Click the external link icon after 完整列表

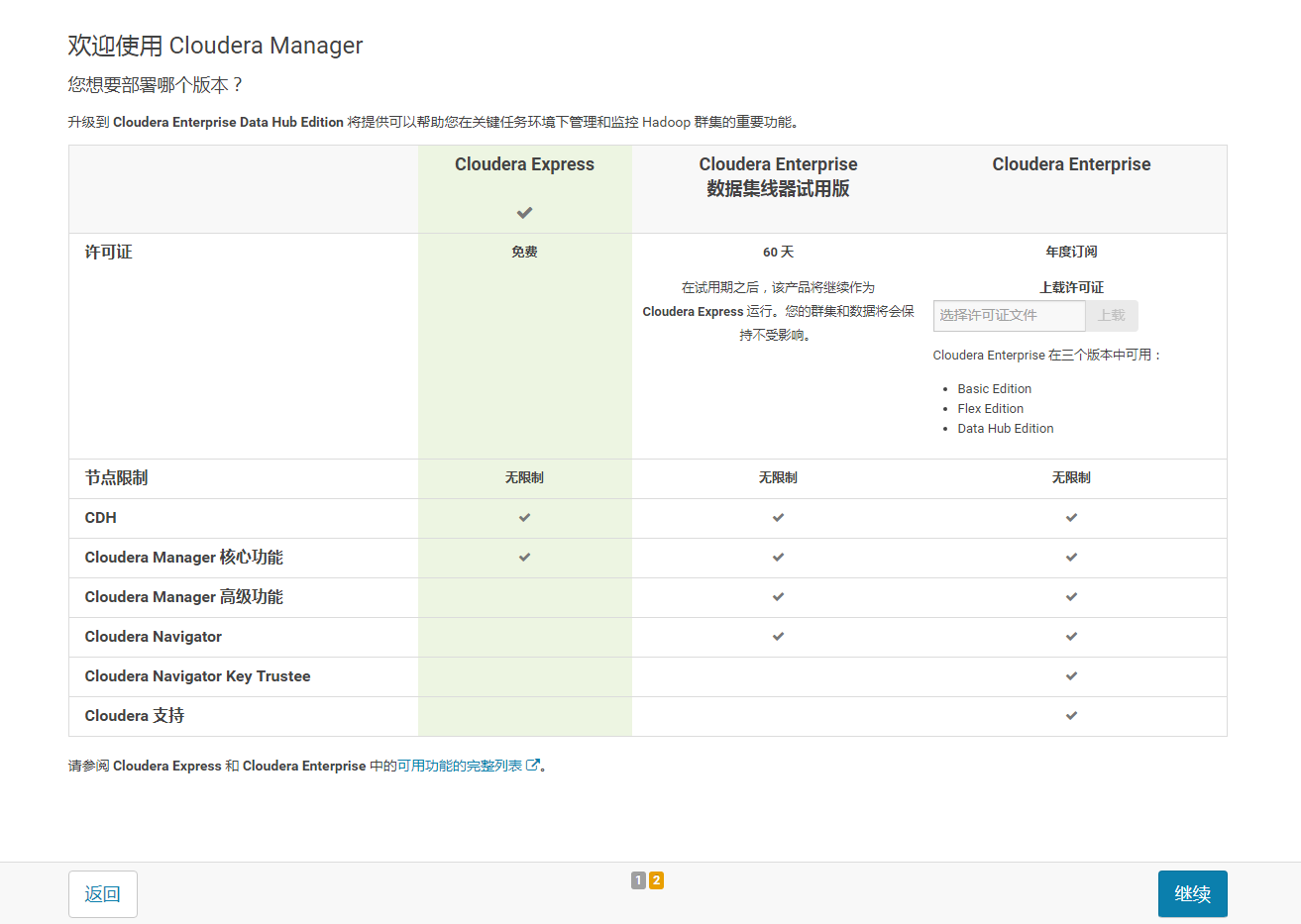(533, 766)
